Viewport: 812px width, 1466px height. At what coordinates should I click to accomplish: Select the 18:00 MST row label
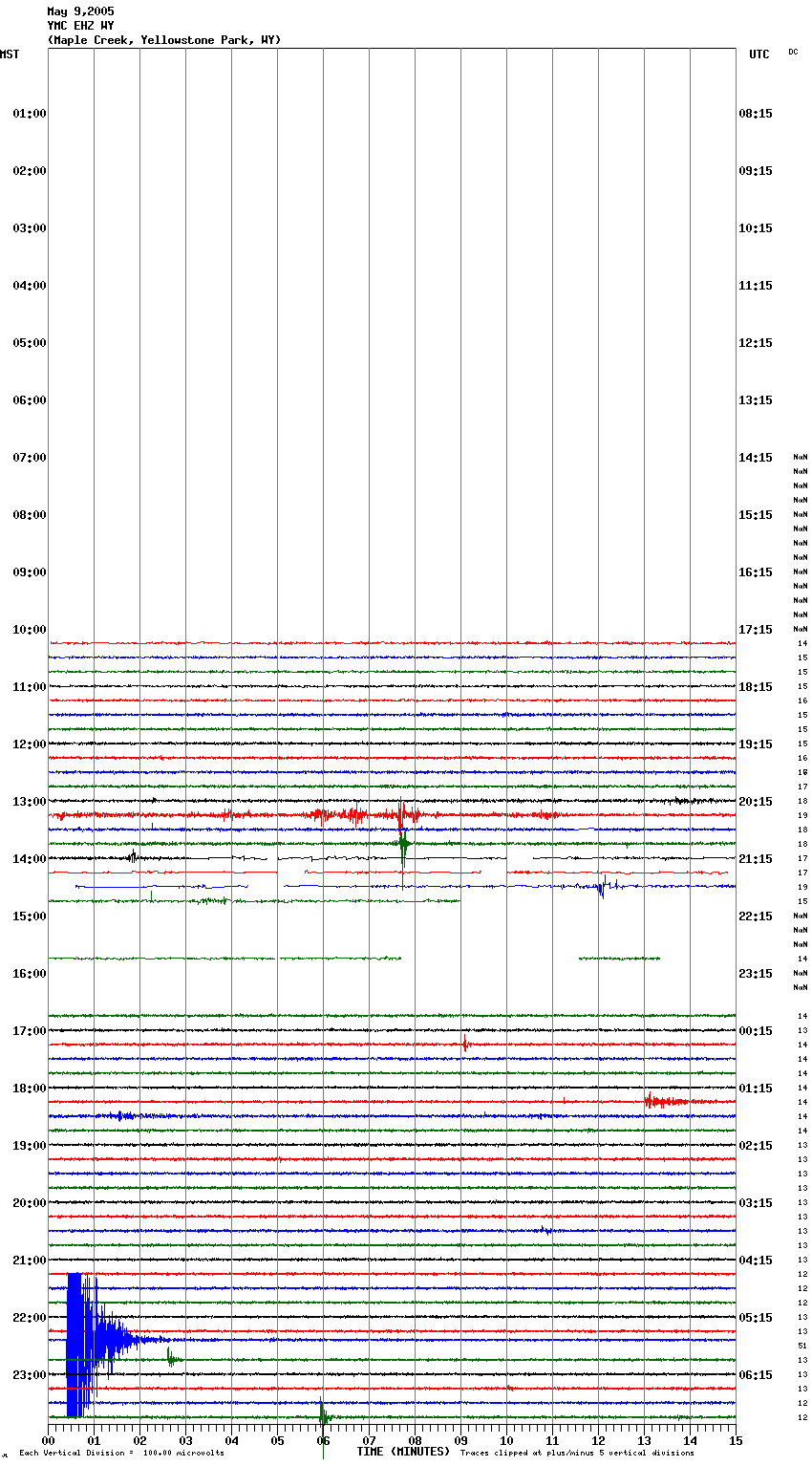30,1089
